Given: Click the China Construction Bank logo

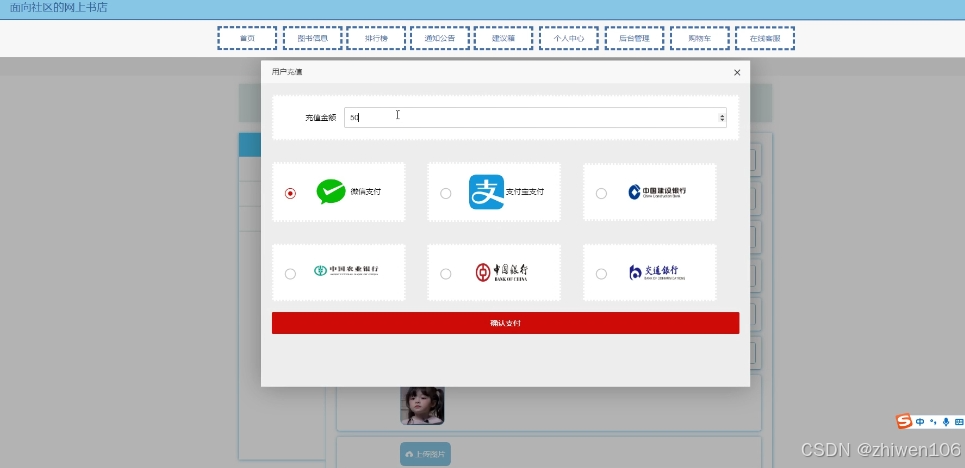Looking at the screenshot, I should click(657, 192).
